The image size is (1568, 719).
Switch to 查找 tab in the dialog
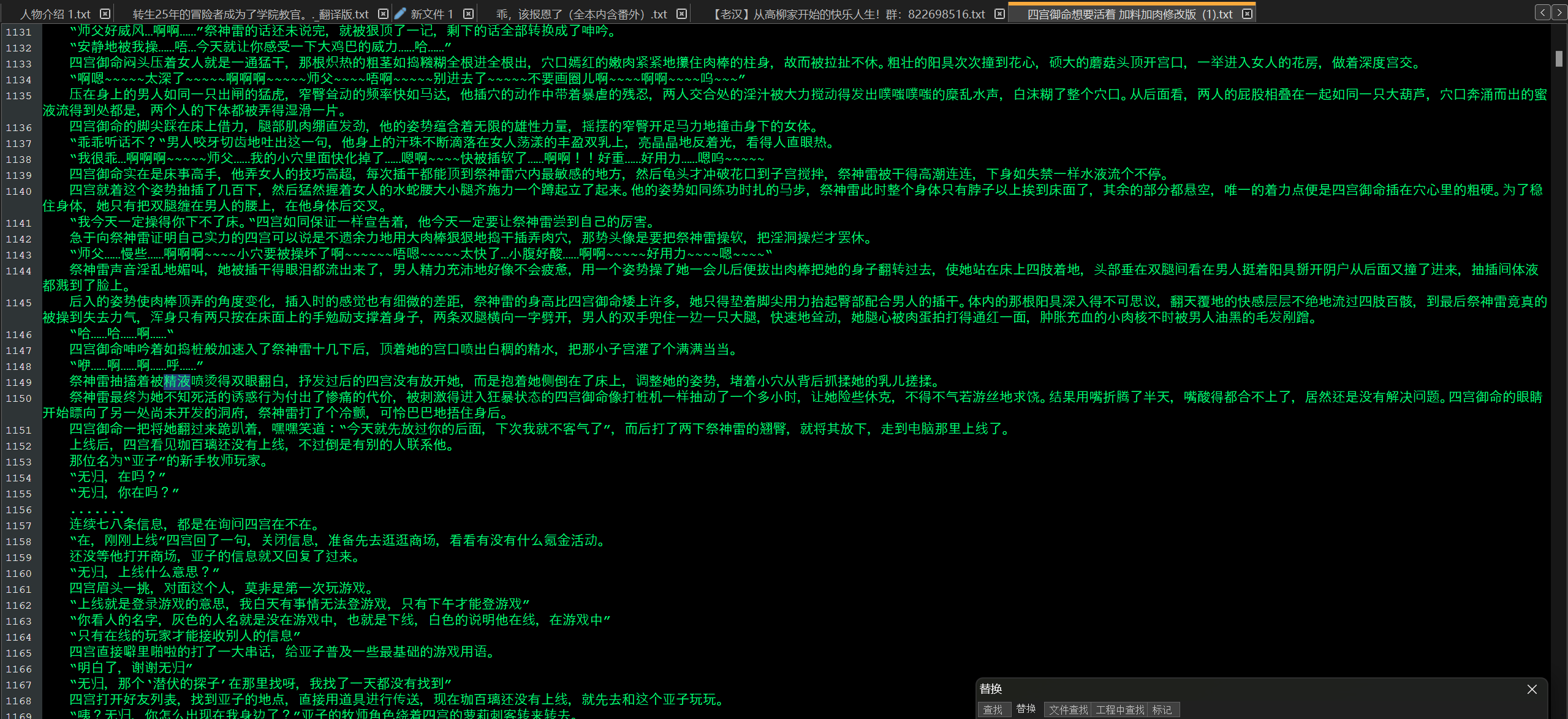(993, 709)
